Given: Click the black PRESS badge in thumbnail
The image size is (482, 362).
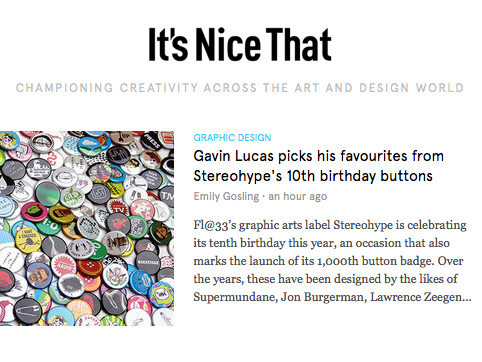Looking at the screenshot, I should 153,141.
